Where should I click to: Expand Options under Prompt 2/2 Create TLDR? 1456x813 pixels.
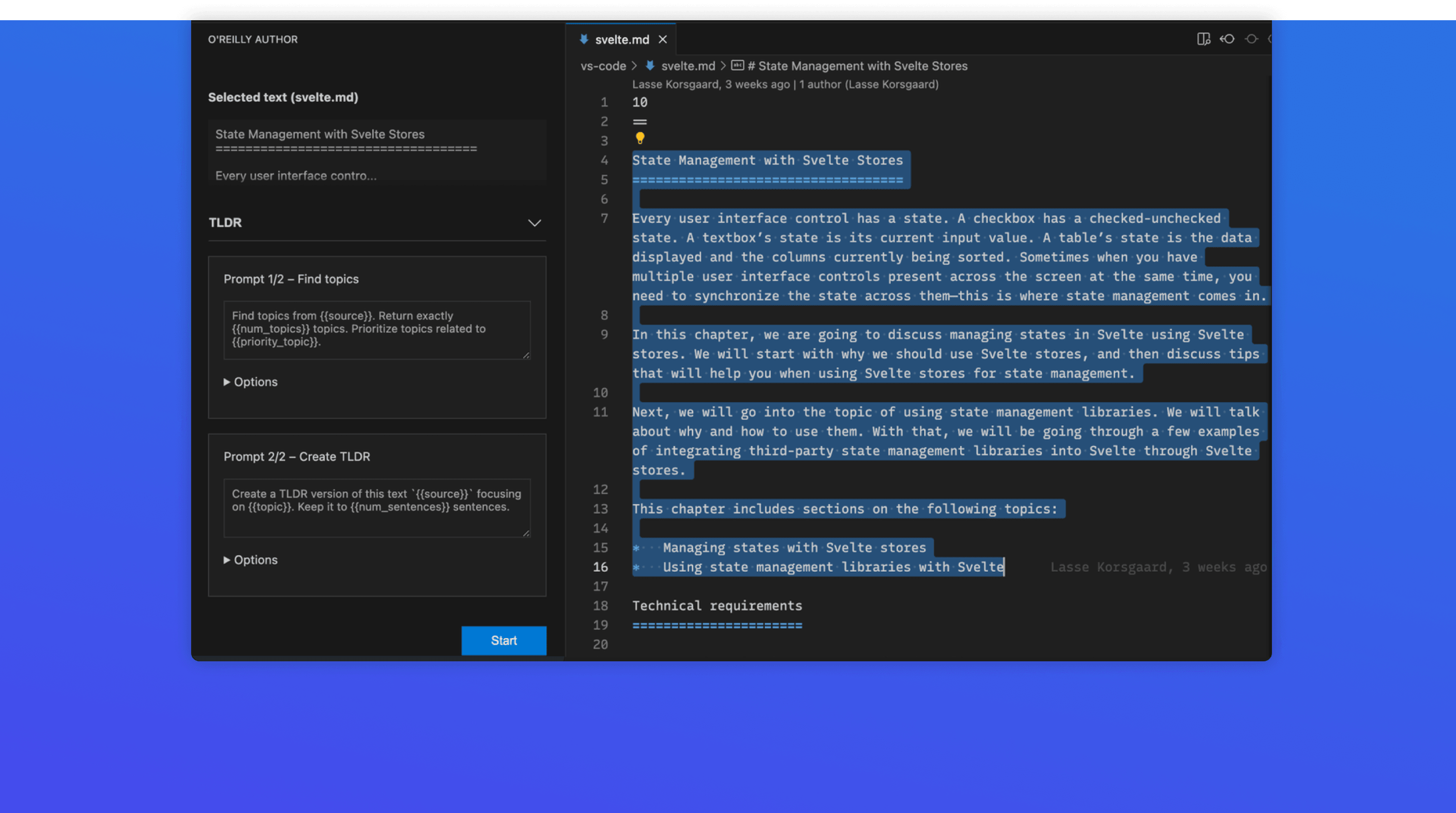point(250,560)
